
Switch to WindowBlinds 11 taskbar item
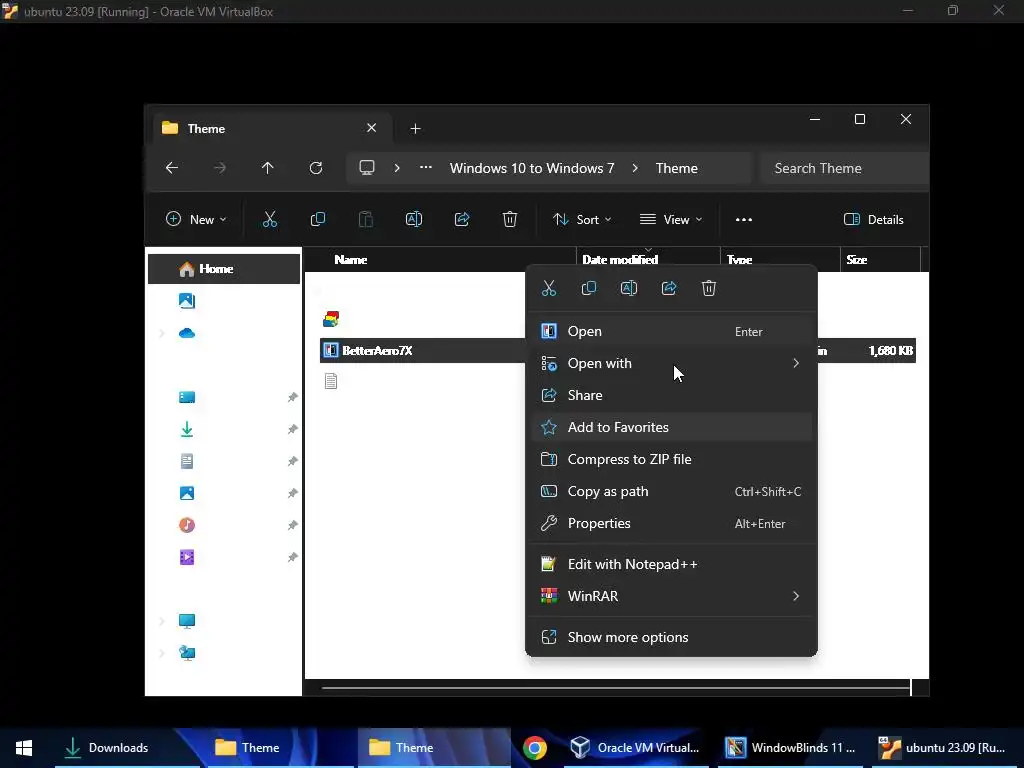(x=790, y=748)
